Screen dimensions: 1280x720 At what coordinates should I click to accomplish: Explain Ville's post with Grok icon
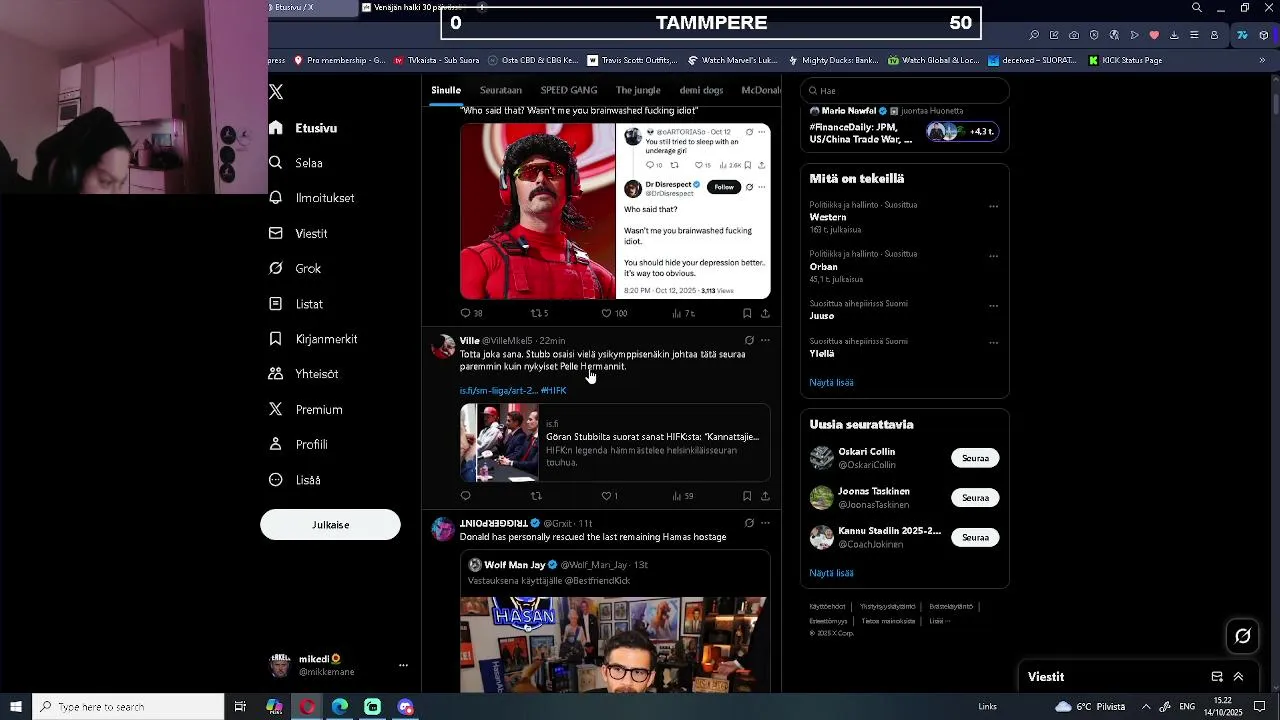749,340
